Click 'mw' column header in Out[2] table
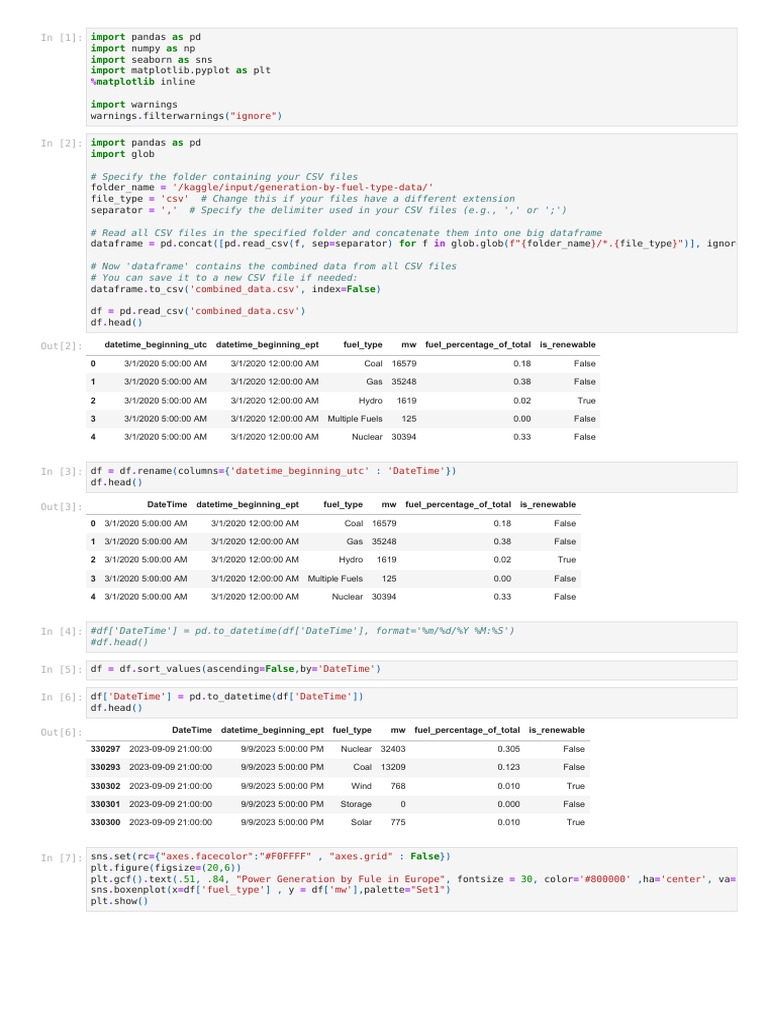This screenshot has width=768, height=1024. coord(409,345)
